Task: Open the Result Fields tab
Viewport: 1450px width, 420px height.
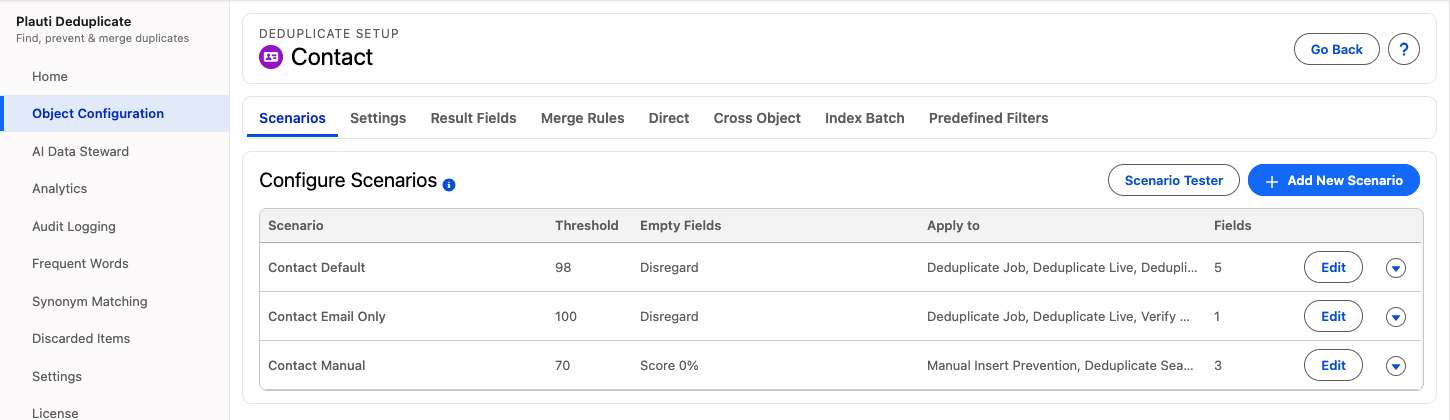Action: point(474,118)
